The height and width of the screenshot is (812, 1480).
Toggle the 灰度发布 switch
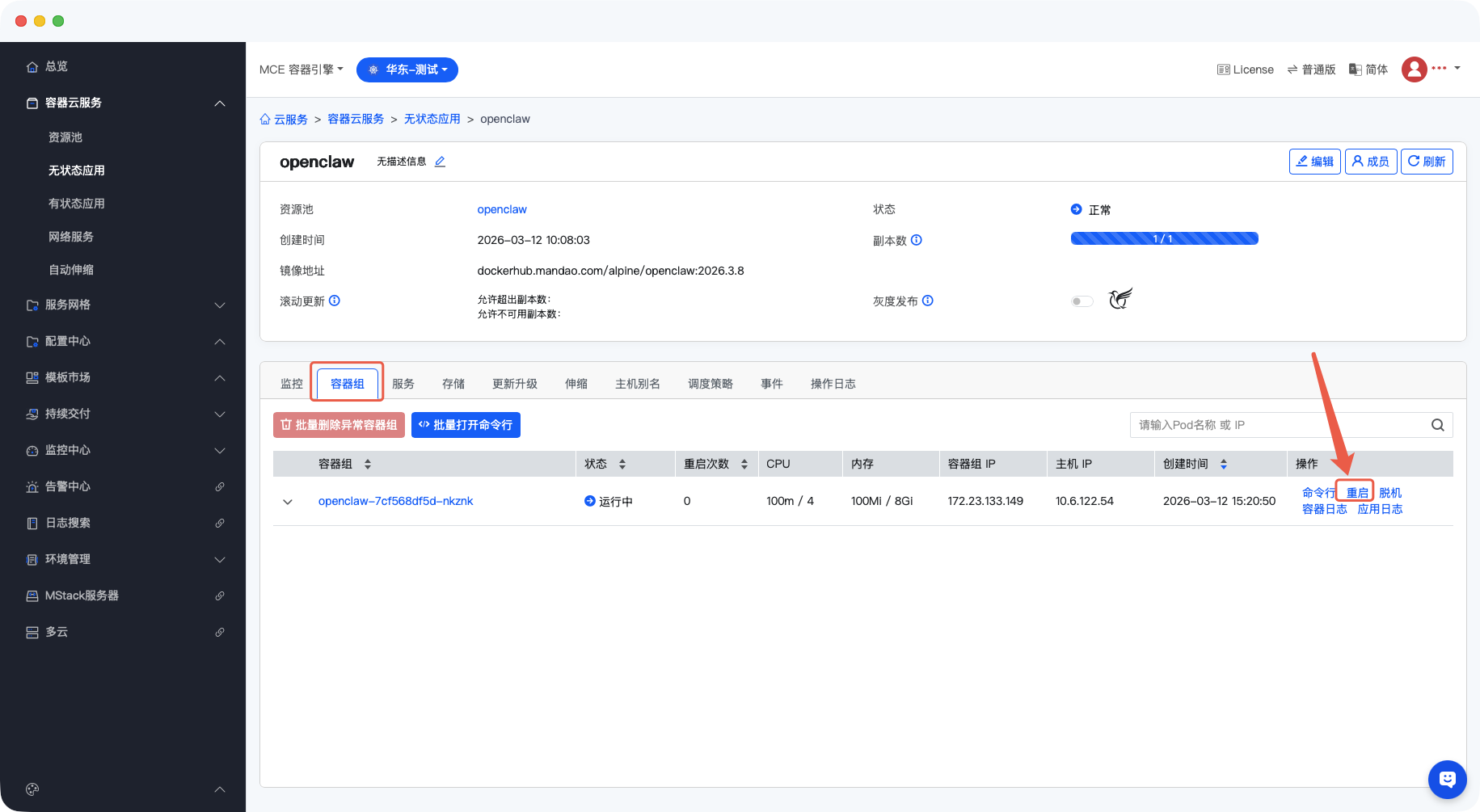(1082, 301)
